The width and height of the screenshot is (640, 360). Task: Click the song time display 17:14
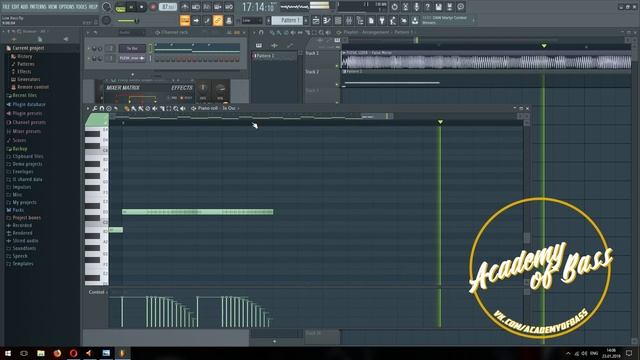(x=258, y=7)
